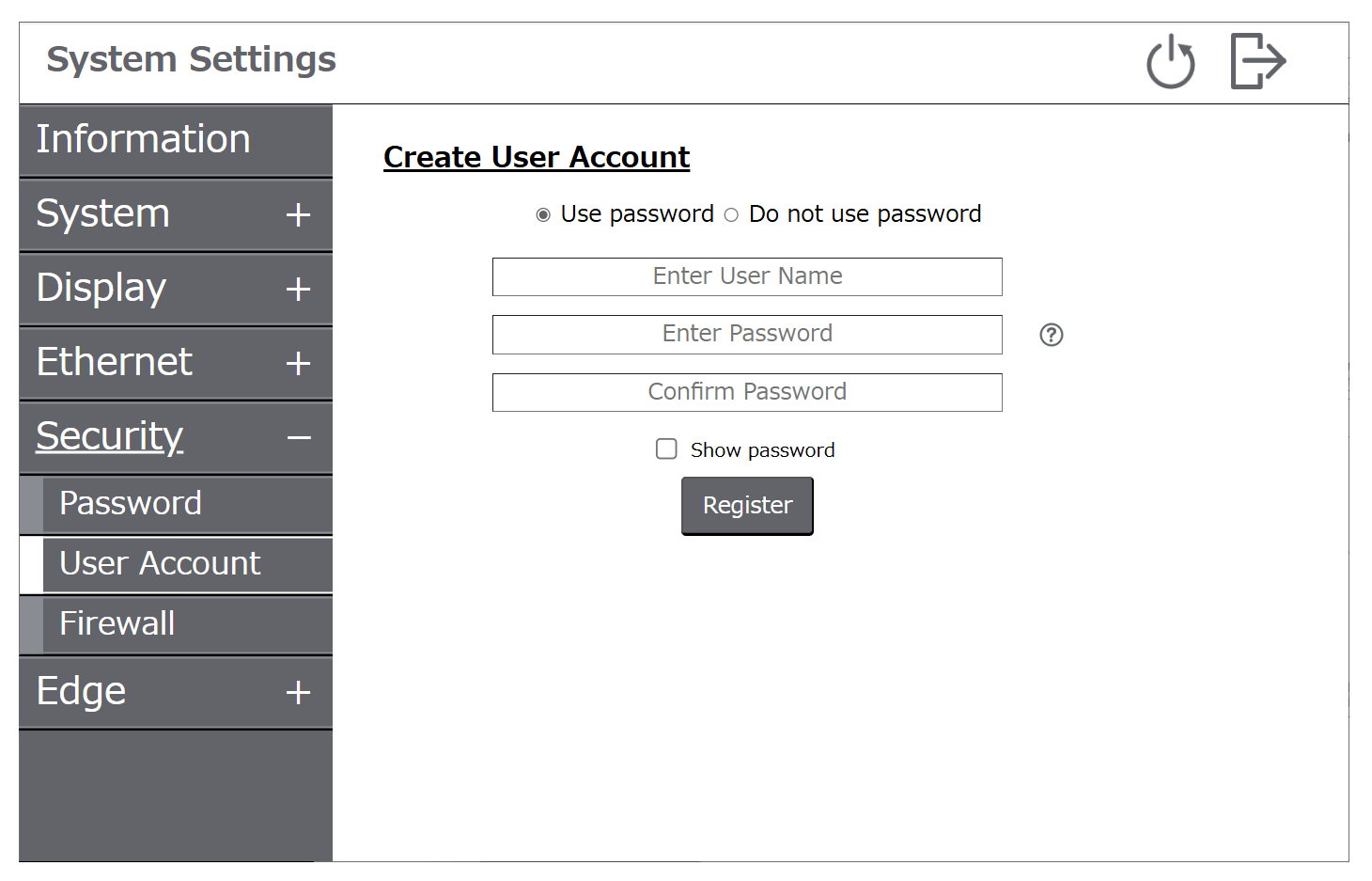Click the Ethernet menu label

click(x=114, y=362)
